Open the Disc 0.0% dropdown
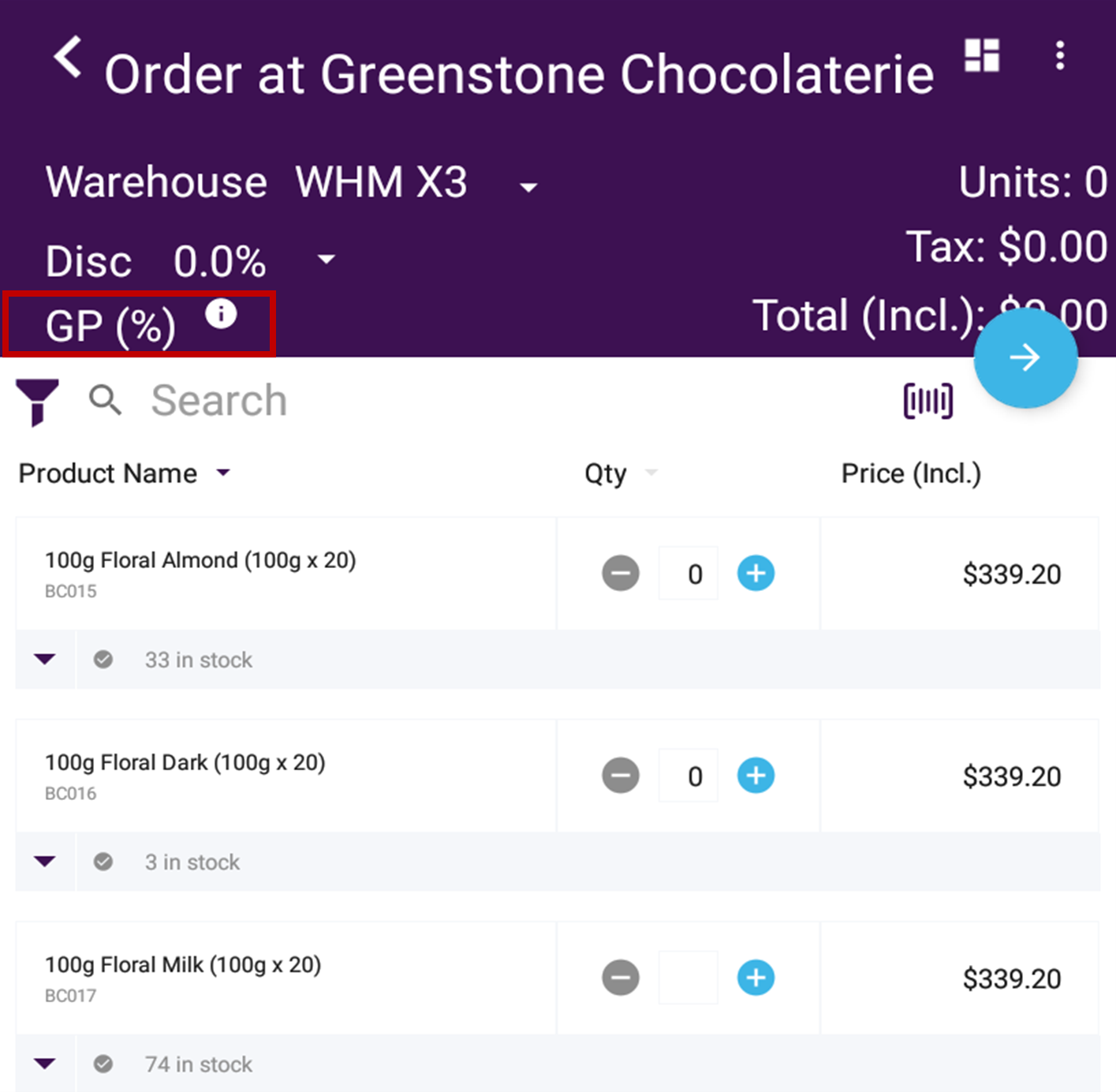This screenshot has height=1092, width=1116. click(x=326, y=260)
